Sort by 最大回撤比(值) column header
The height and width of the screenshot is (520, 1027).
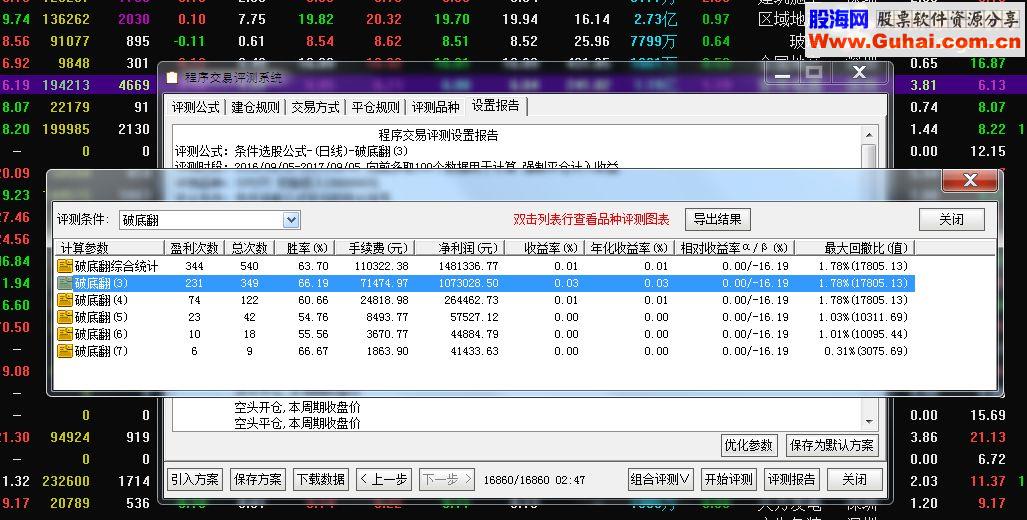[855, 248]
